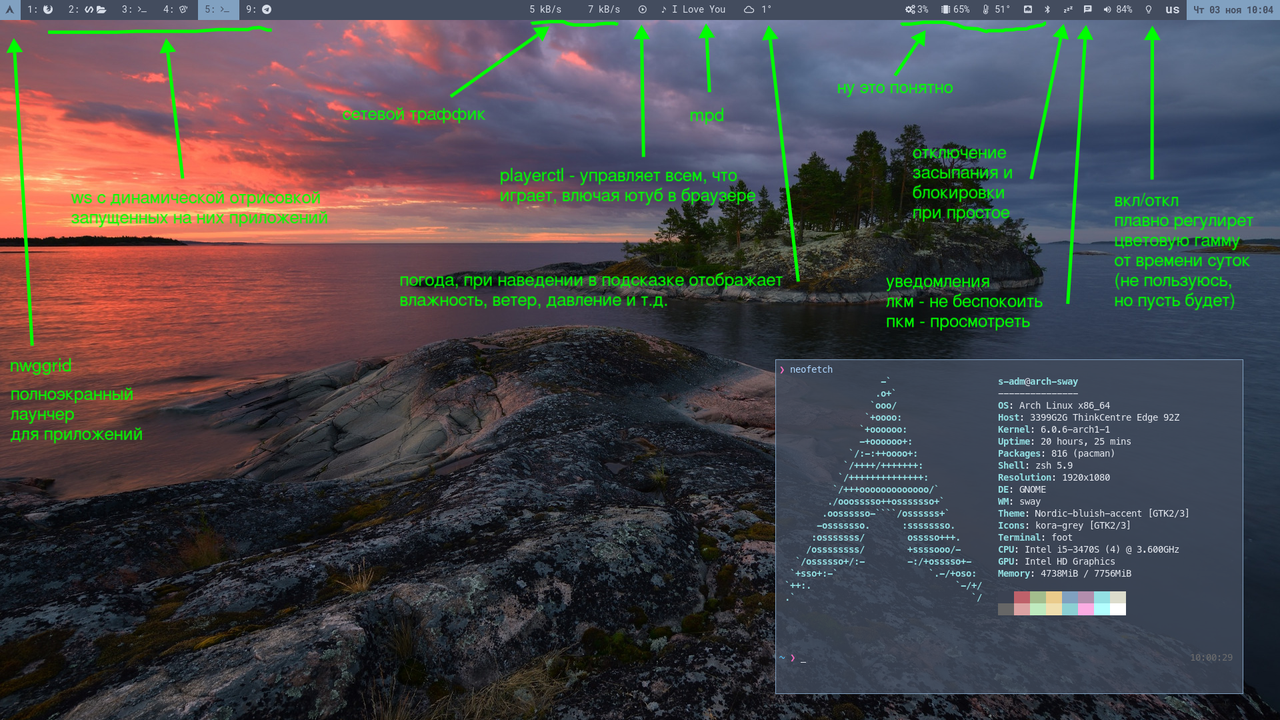Click the Host: ThinkCentre Edge 92Z line

click(1089, 418)
